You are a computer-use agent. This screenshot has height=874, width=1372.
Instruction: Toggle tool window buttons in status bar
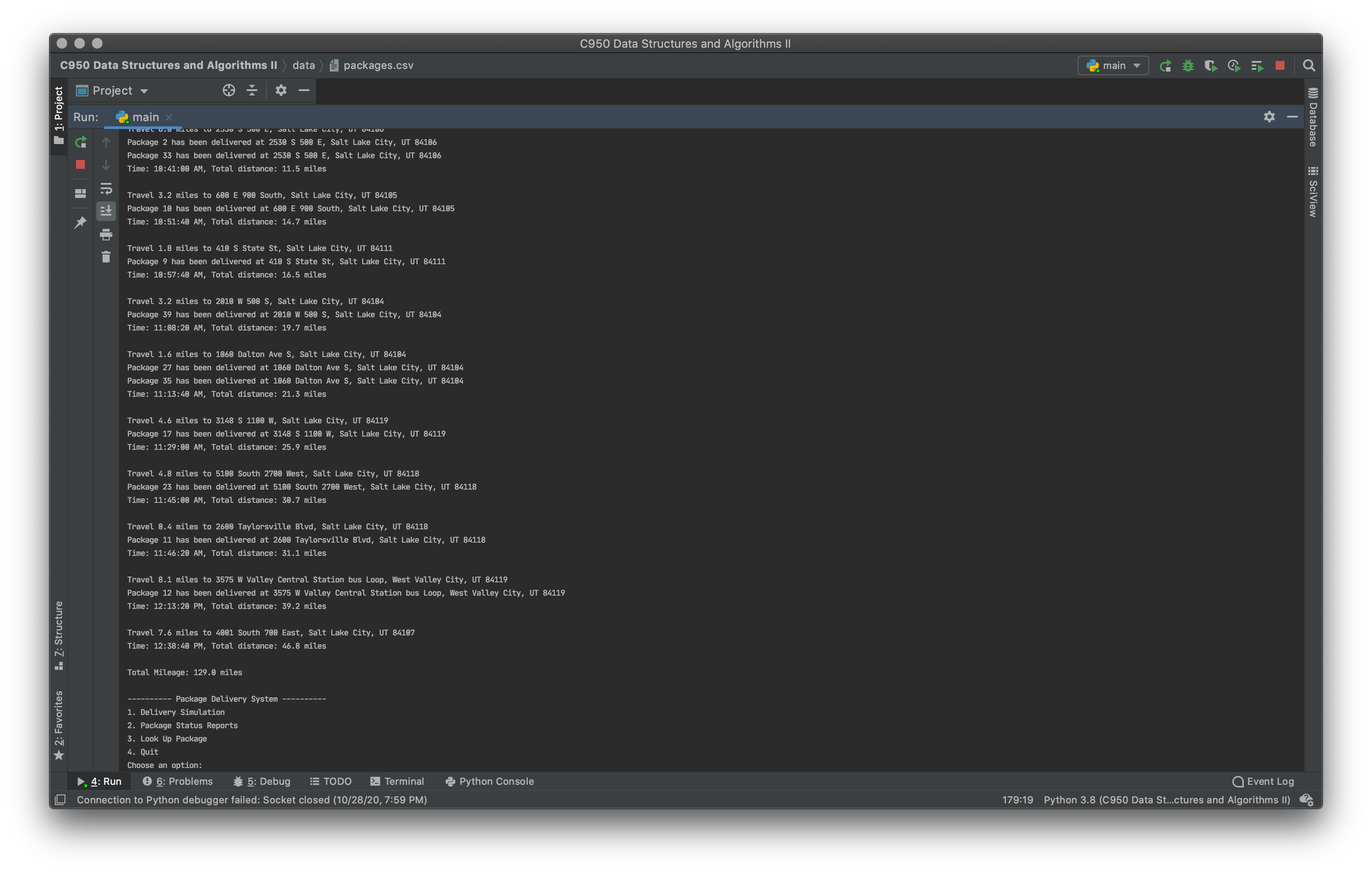(61, 799)
